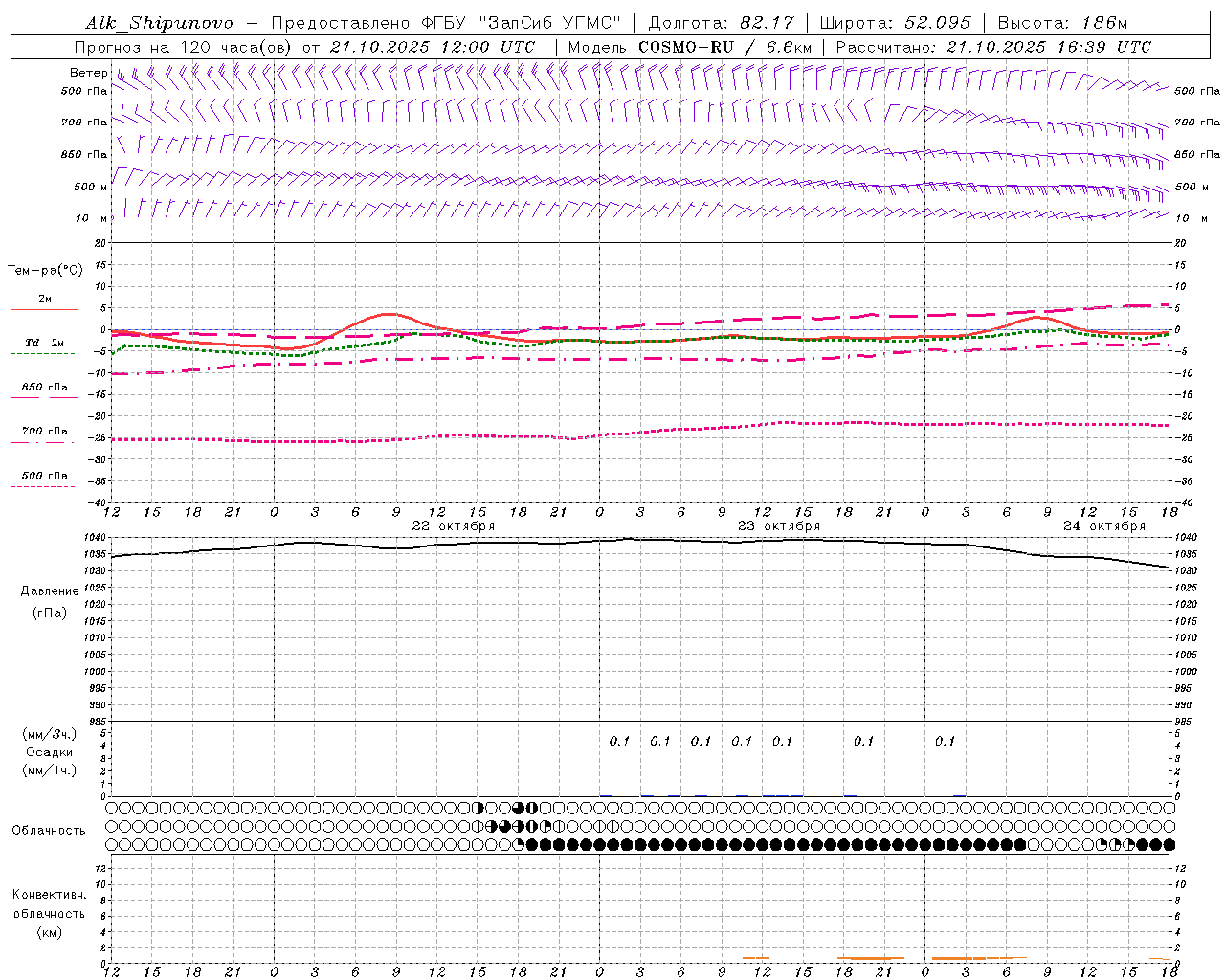Click the date label 24 октября
The height and width of the screenshot is (980, 1225).
[x=1104, y=526]
